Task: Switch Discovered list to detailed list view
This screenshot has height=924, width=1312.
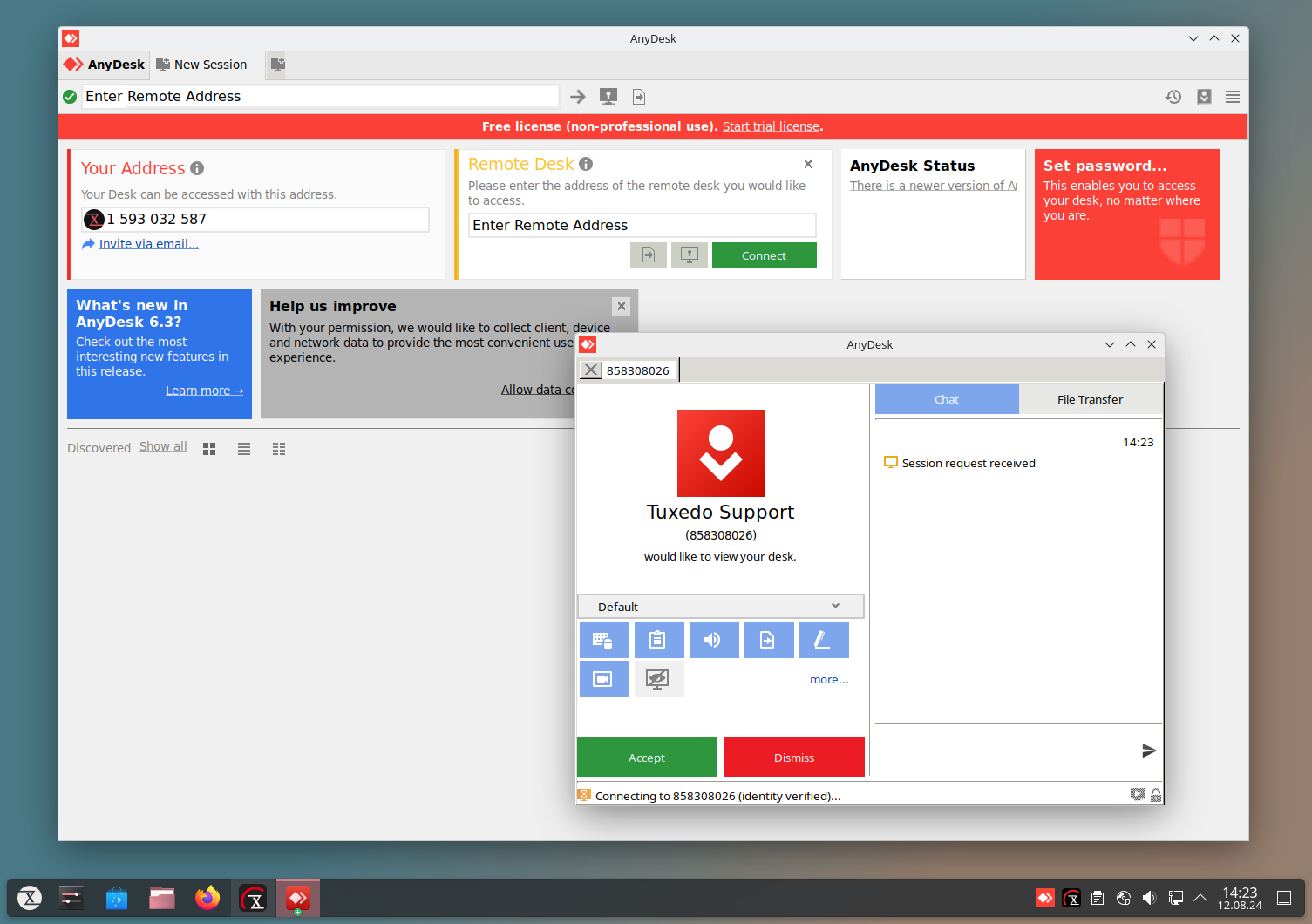Action: [279, 449]
